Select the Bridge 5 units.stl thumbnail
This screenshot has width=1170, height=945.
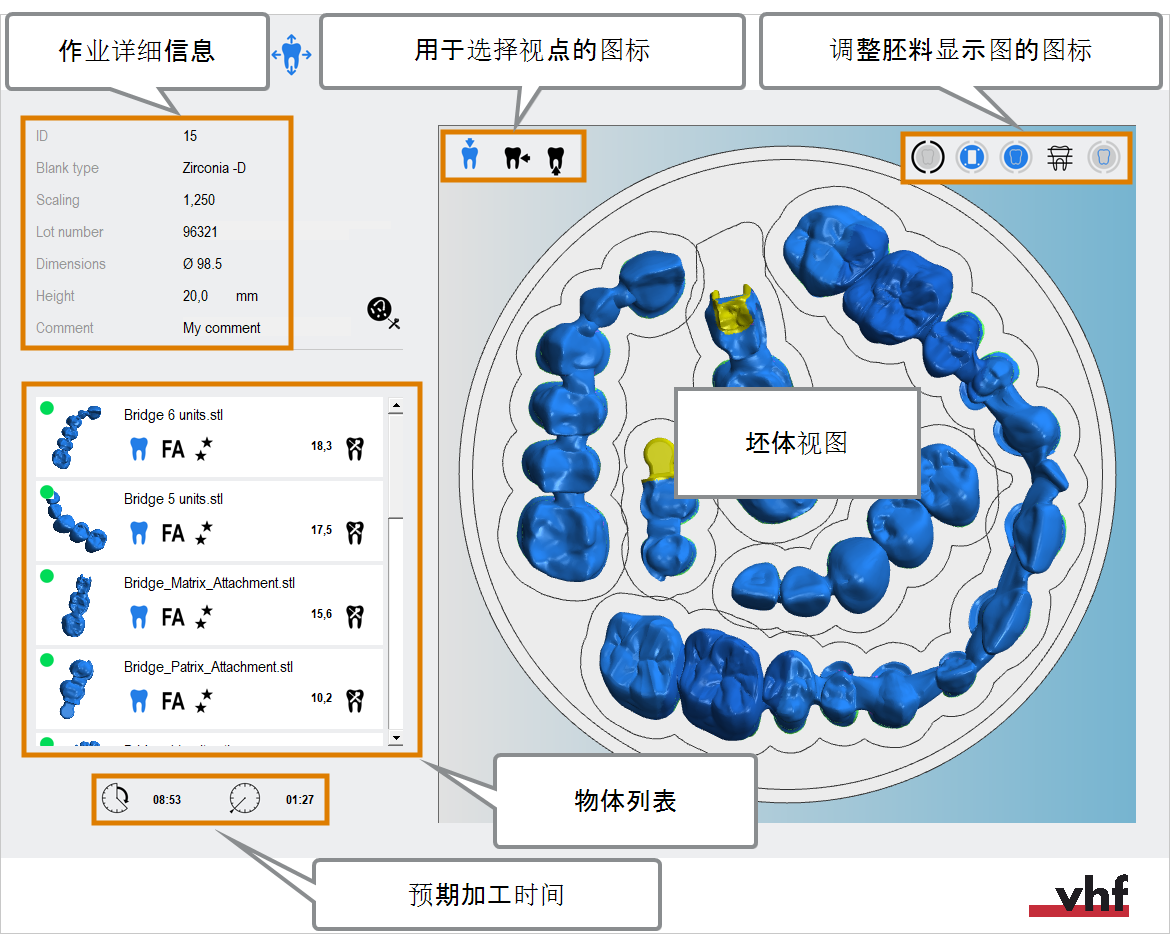point(75,521)
